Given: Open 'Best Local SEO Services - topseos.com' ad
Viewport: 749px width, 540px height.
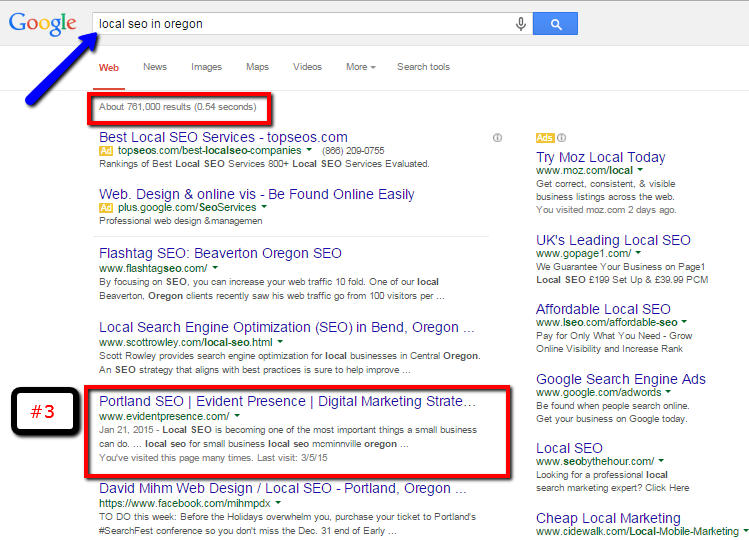Looking at the screenshot, I should pyautogui.click(x=223, y=137).
